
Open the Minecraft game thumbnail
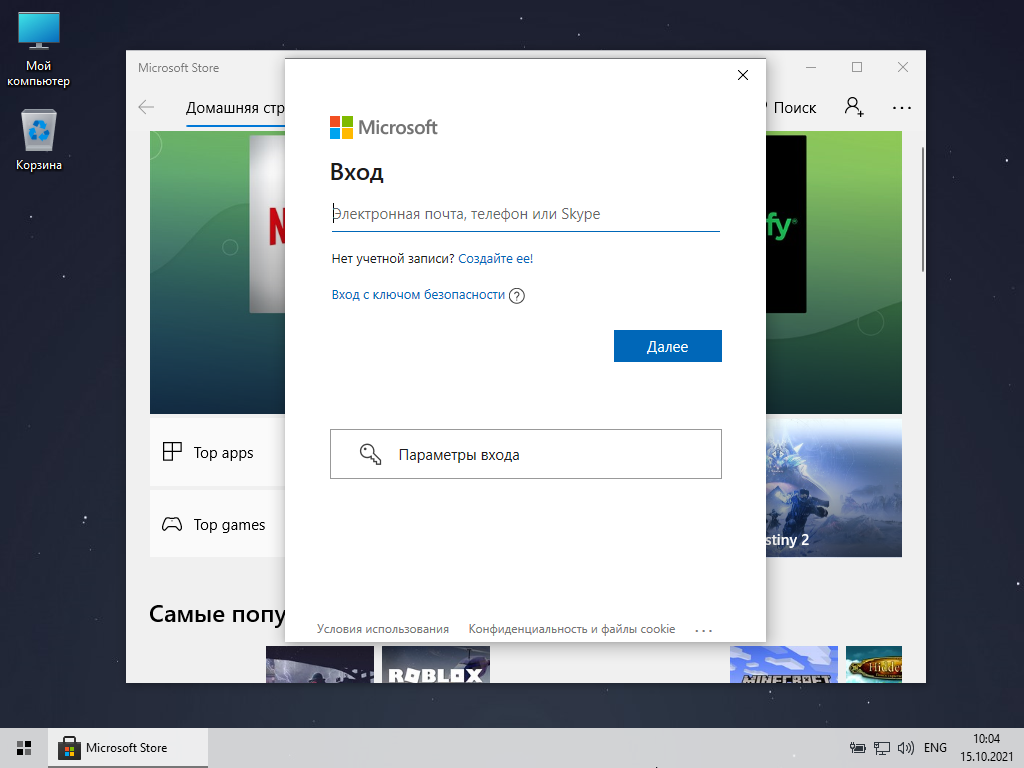coord(784,664)
